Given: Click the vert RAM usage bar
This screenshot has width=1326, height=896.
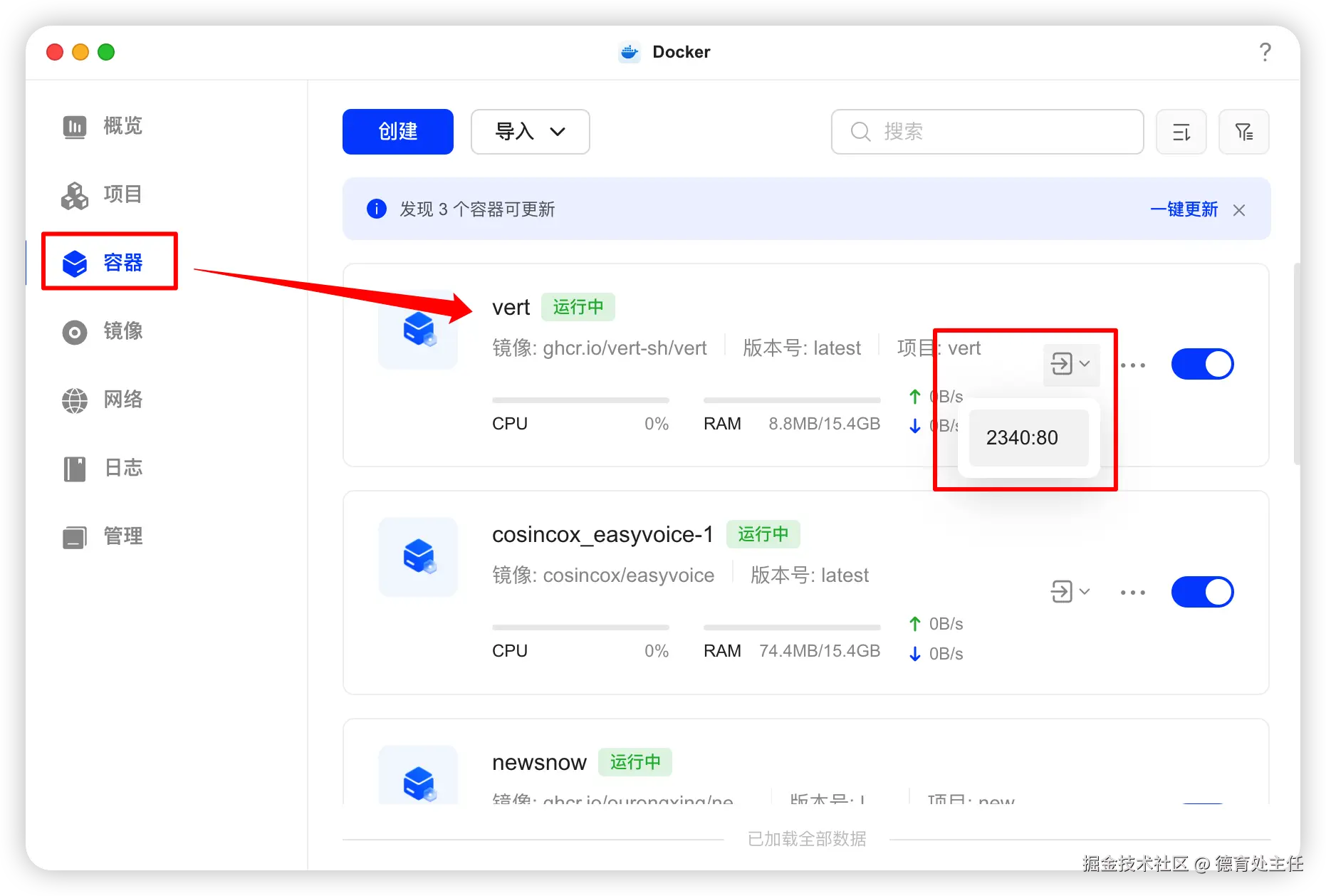Looking at the screenshot, I should [792, 400].
